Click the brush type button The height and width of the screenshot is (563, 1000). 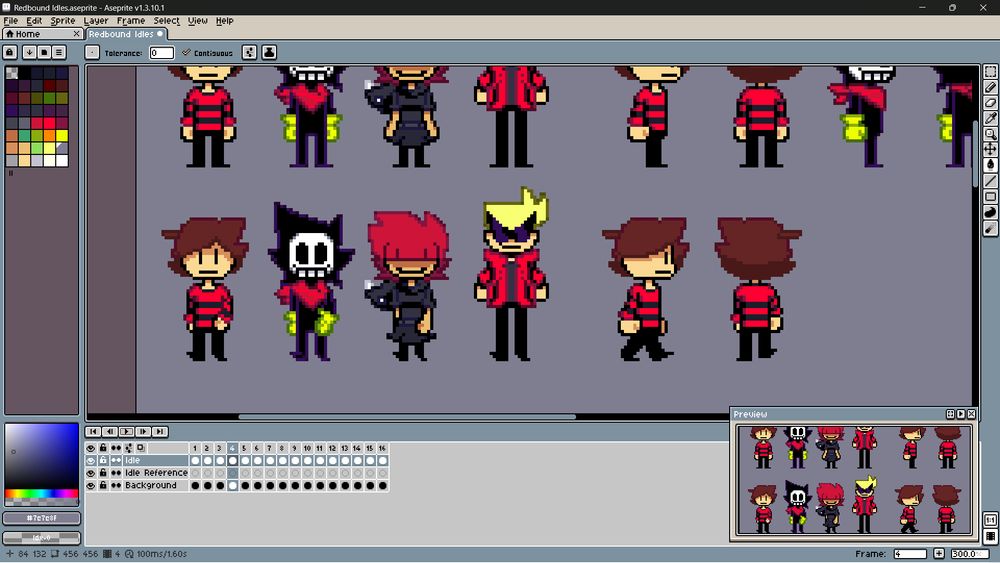tap(92, 52)
